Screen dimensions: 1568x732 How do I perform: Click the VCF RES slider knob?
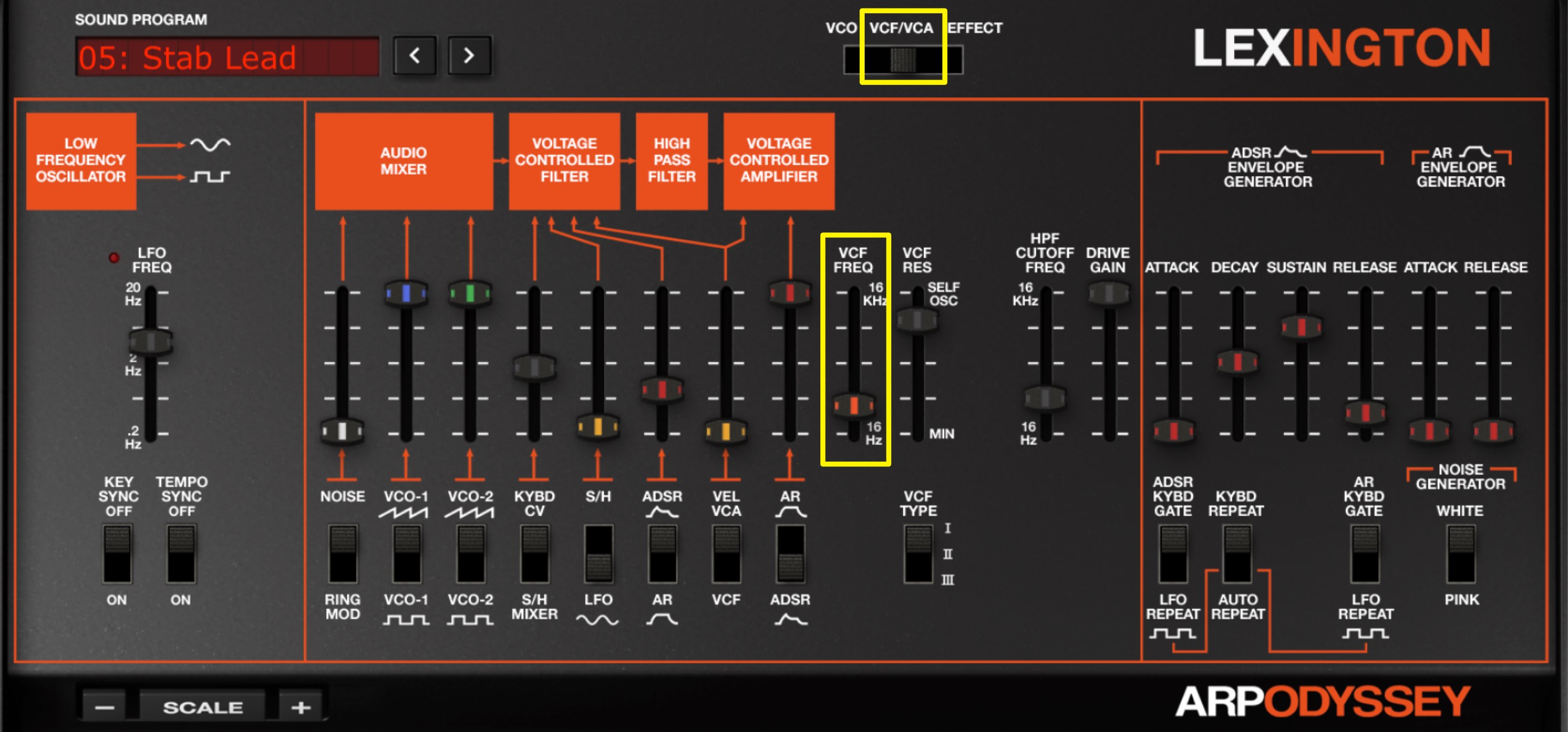click(x=918, y=318)
